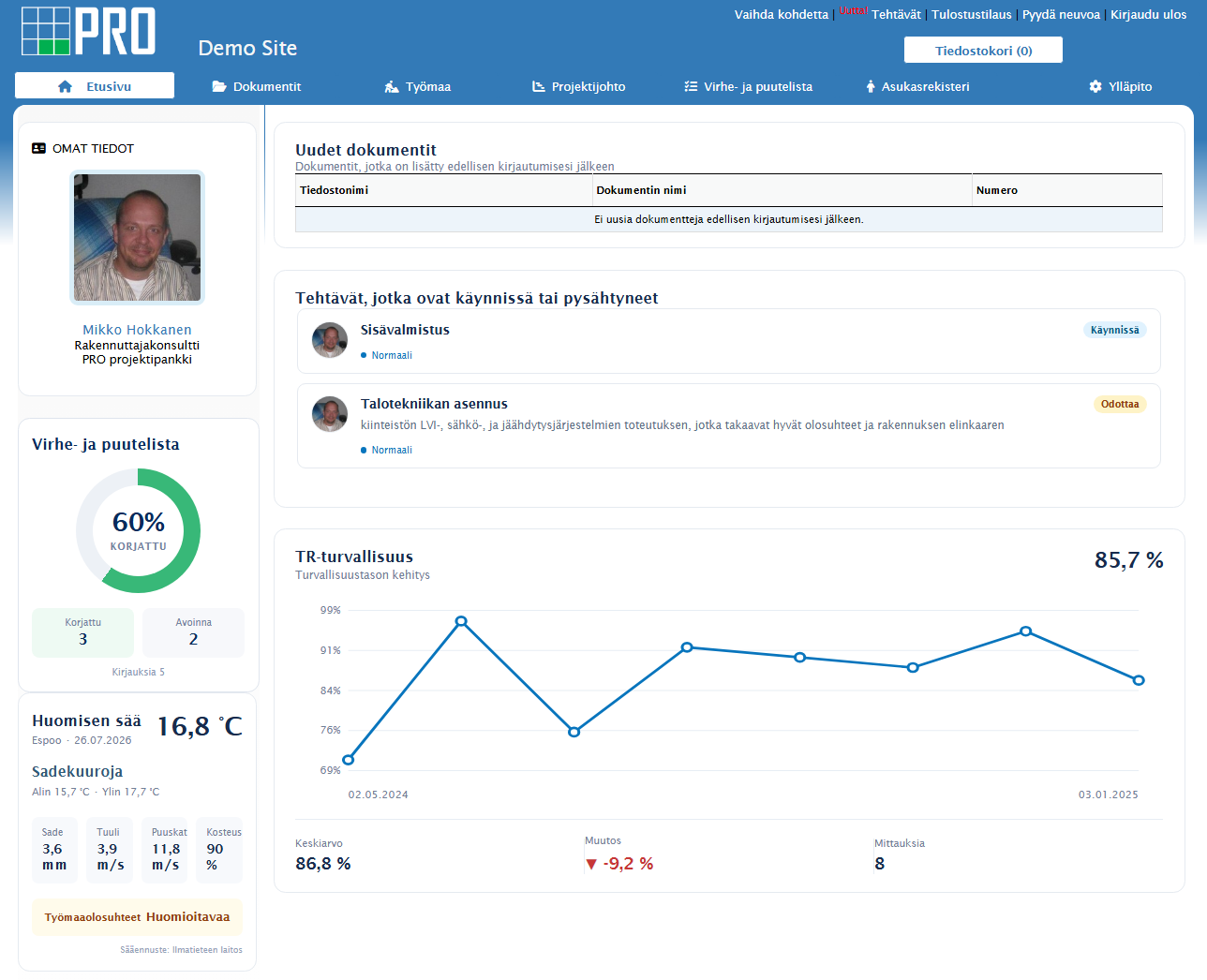Screen dimensions: 1207x980
Task: Click the folder icon beside Dokumentit
Action: [x=219, y=86]
